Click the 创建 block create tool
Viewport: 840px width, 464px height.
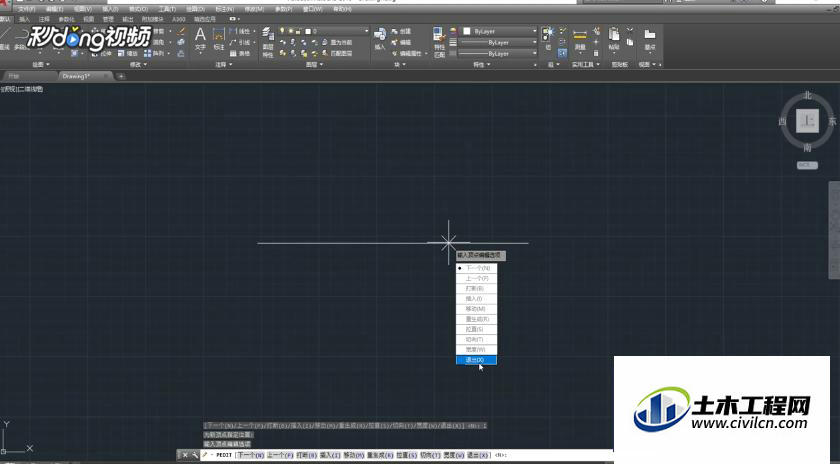(x=401, y=32)
